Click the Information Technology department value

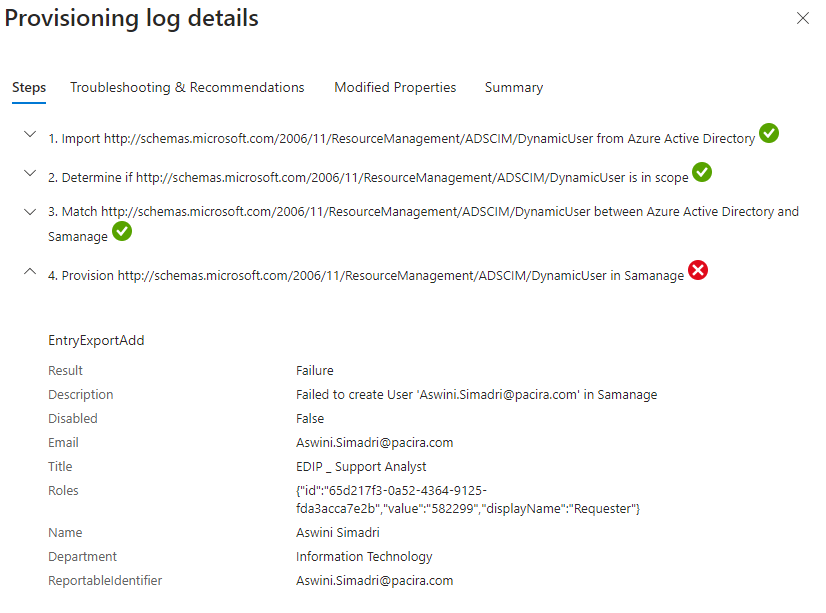364,557
